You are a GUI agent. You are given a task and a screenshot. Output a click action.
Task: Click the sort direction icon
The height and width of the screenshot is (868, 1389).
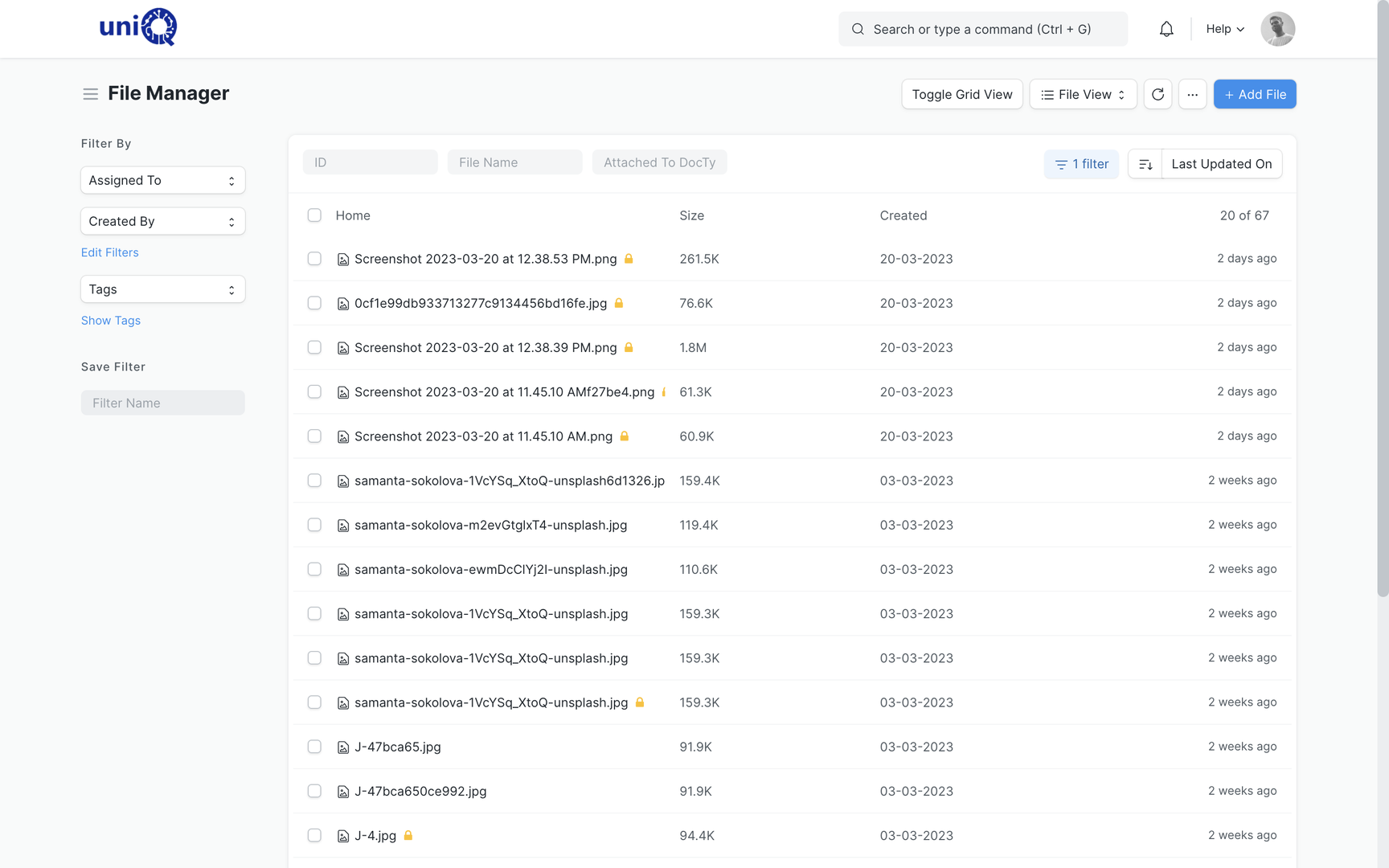[1145, 164]
